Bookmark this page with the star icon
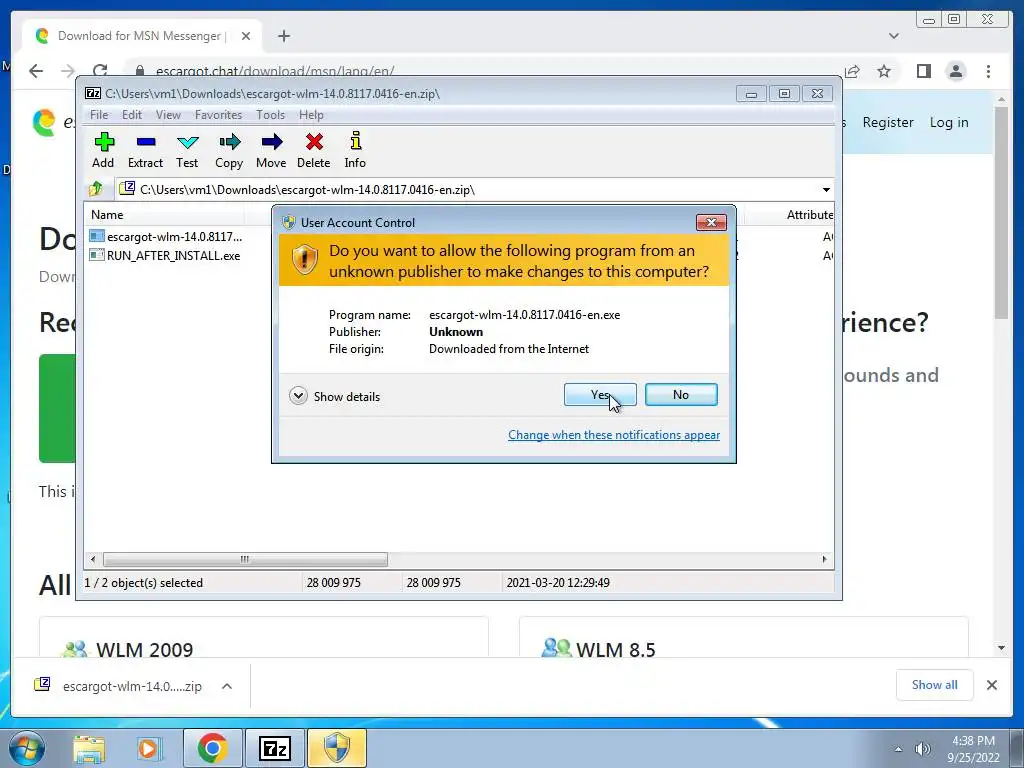This screenshot has height=768, width=1024. (x=884, y=71)
